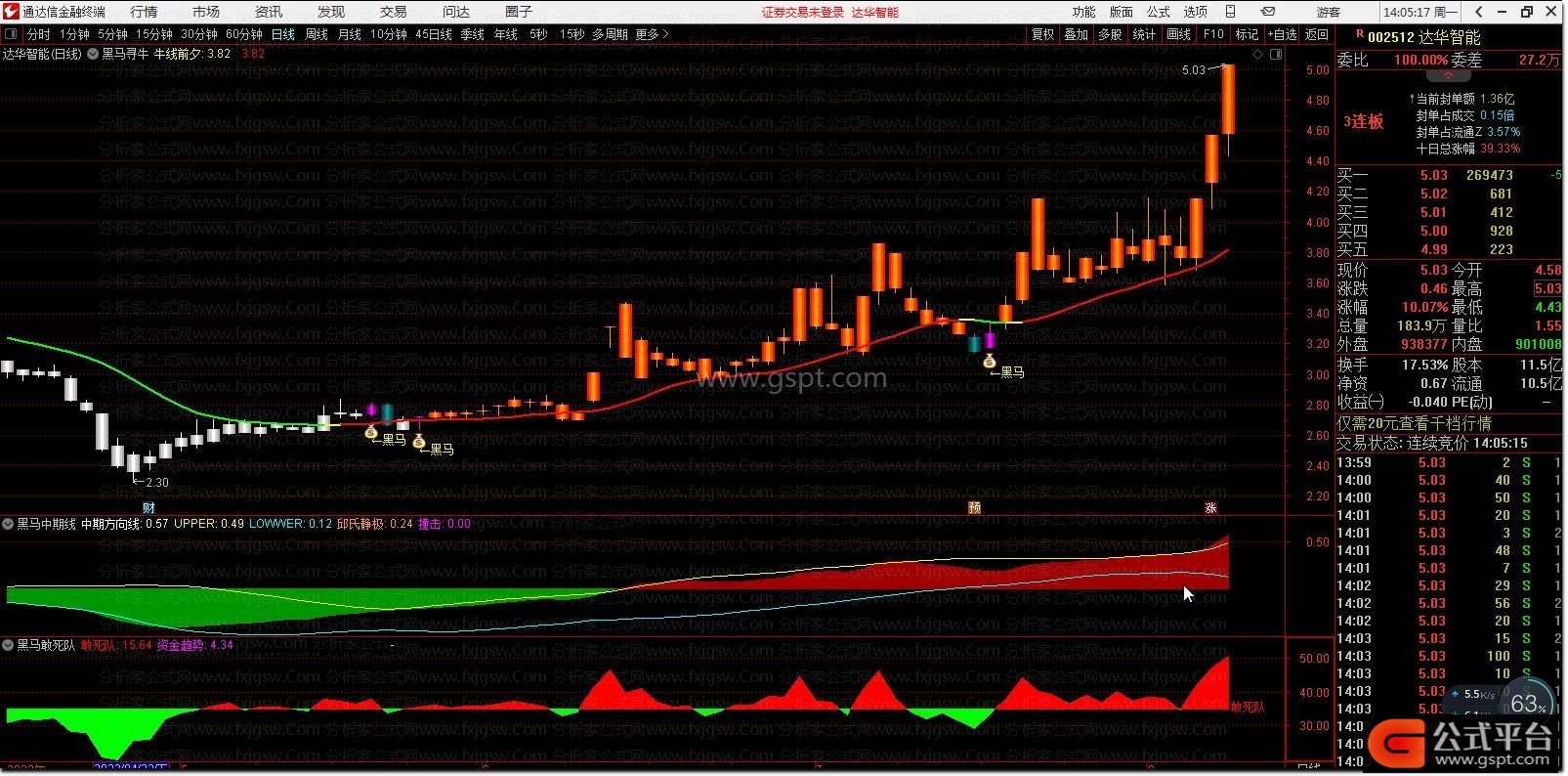Open the 问达 menu
The image size is (1568, 776).
(456, 12)
